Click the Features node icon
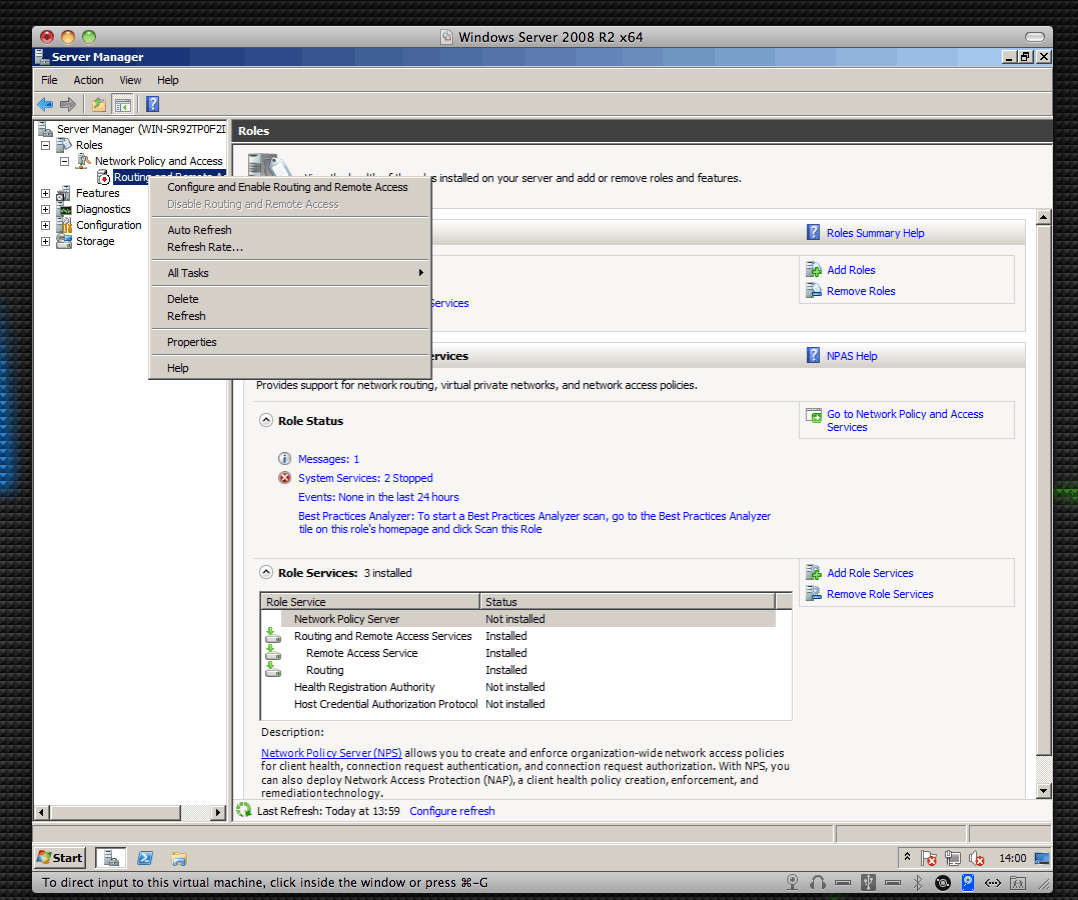The width and height of the screenshot is (1078, 900). 64,193
